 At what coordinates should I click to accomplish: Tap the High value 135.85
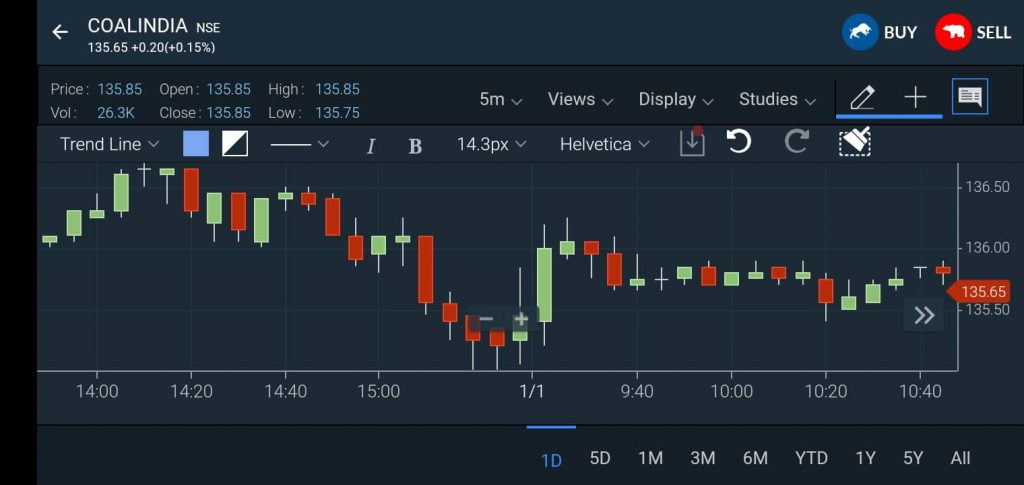337,89
